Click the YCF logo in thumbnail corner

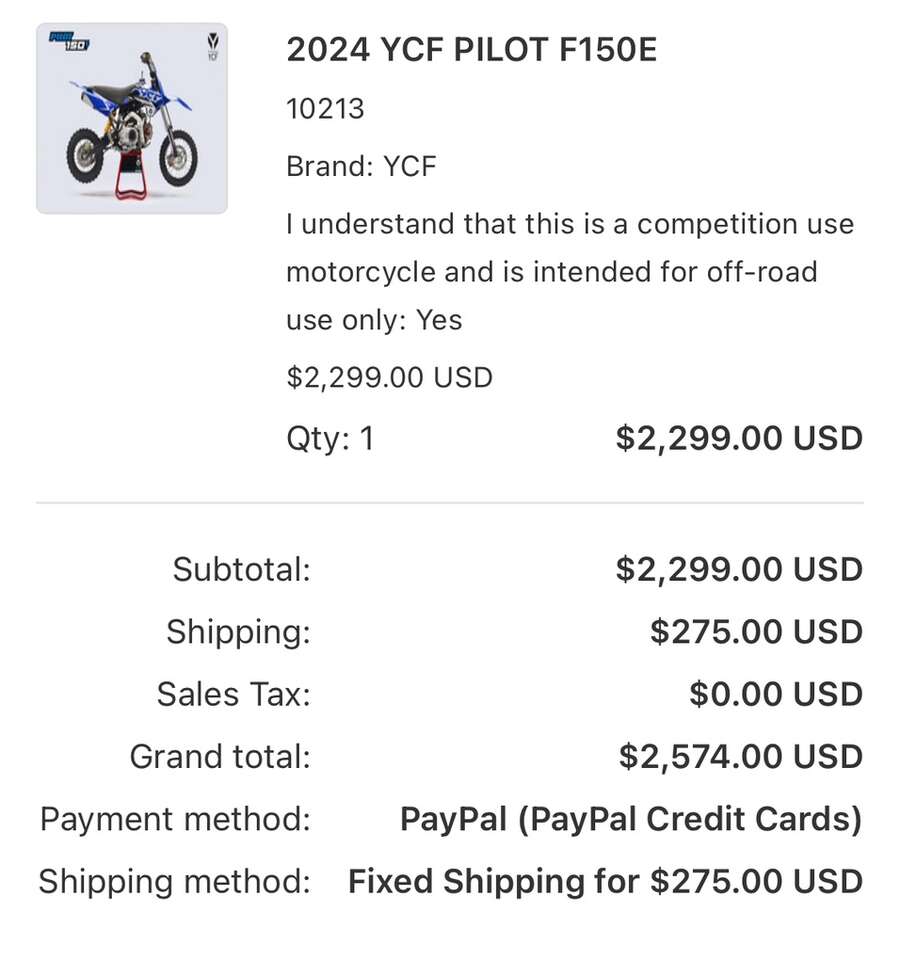pyautogui.click(x=212, y=44)
